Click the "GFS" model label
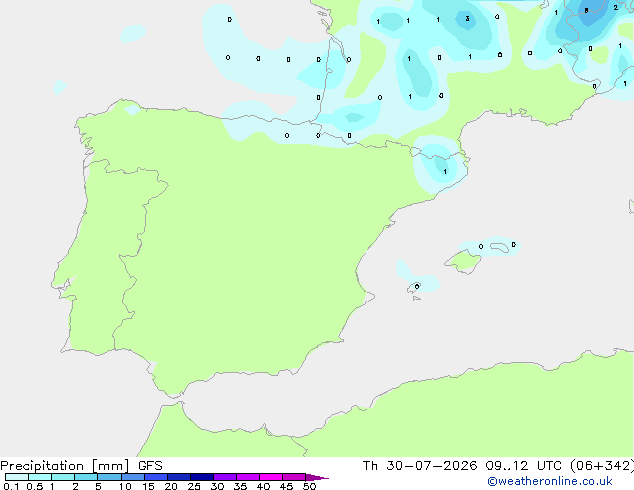Screen dimensions: 634x490 (x=150, y=466)
